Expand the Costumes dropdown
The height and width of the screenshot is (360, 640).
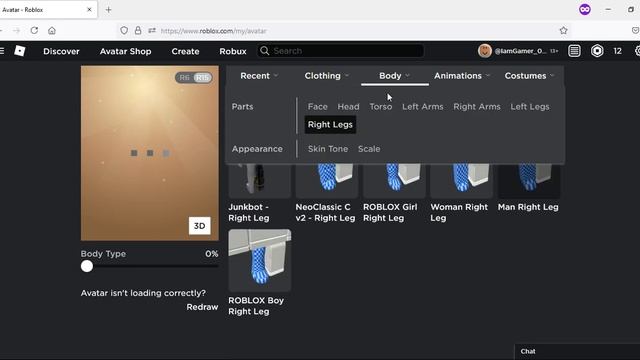tap(529, 76)
